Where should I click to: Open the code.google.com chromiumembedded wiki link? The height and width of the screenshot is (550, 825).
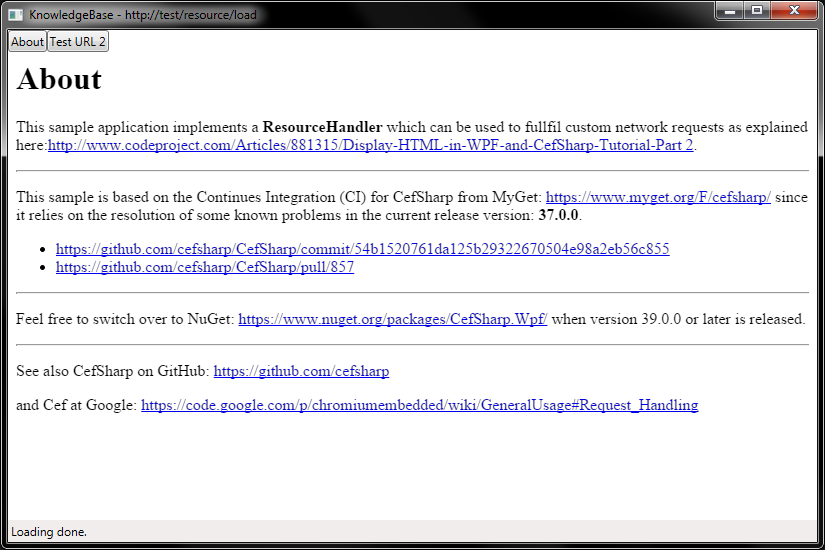click(x=420, y=405)
